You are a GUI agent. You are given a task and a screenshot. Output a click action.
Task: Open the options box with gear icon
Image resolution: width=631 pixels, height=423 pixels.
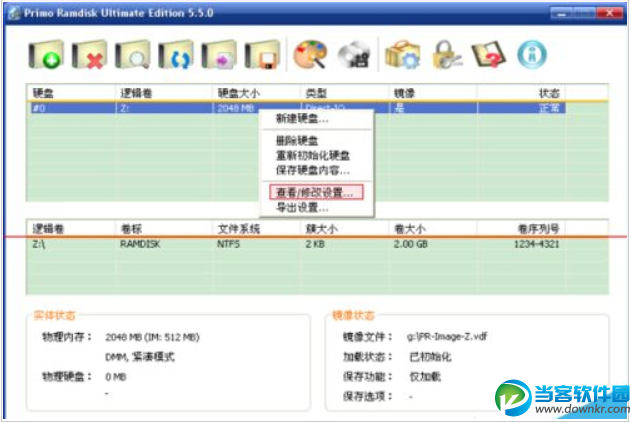tap(403, 54)
